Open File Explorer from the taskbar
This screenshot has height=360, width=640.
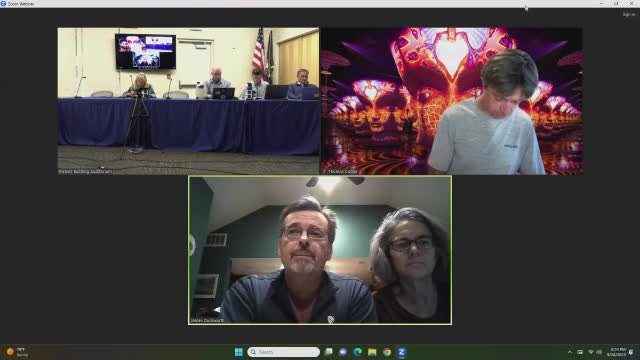pos(372,352)
